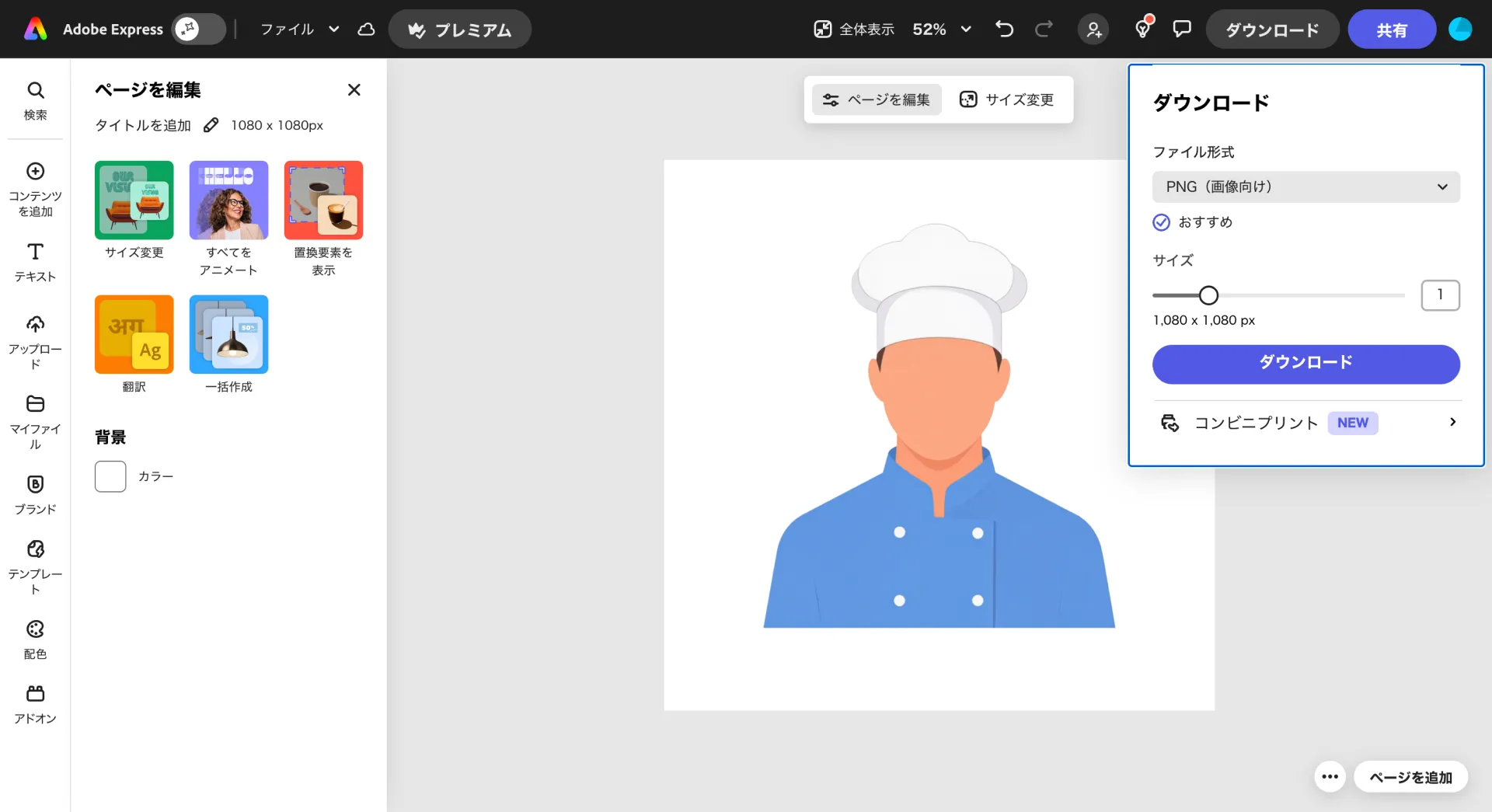The height and width of the screenshot is (812, 1492).
Task: Click the white background カラー swatch
Action: tap(110, 476)
